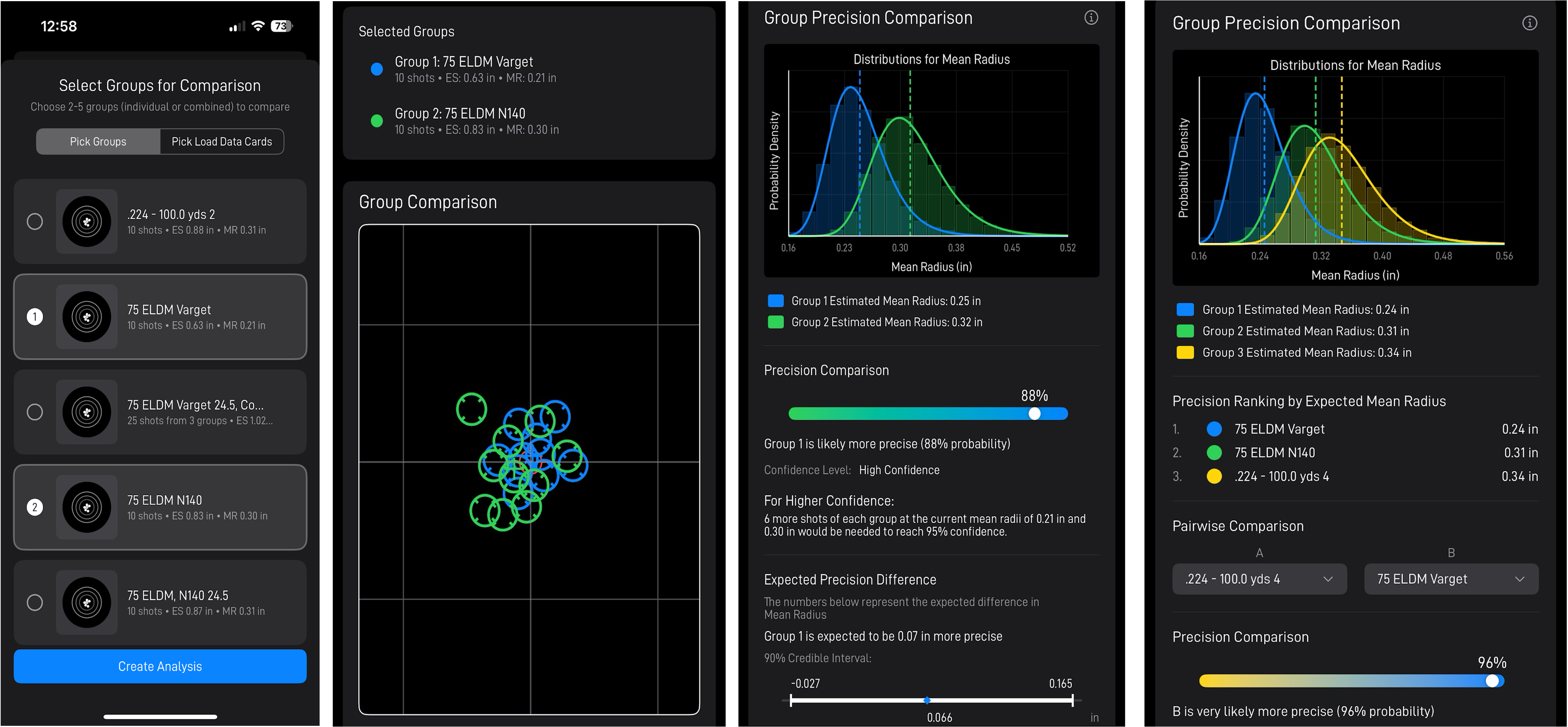The image size is (1568, 727).
Task: Tap blue dot next to Group 1 Varget
Action: pos(377,69)
